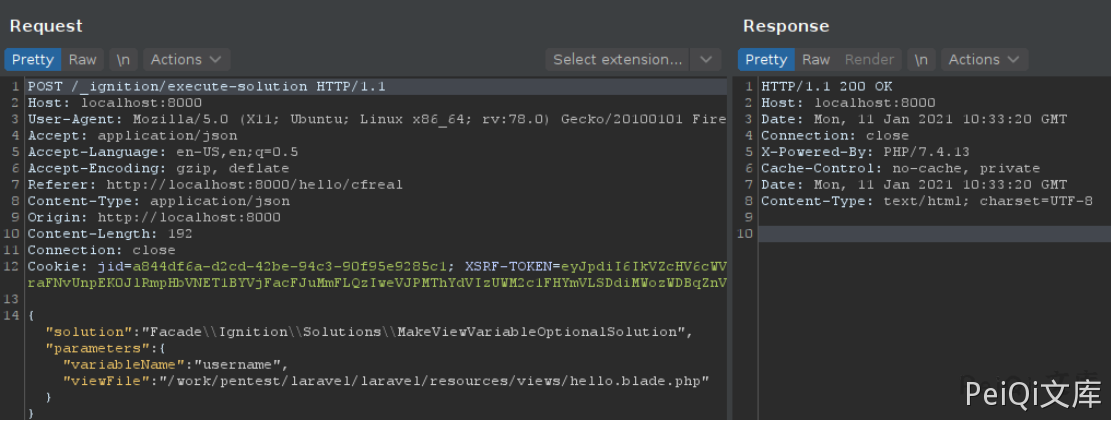
Task: Toggle the \n button in Response panel
Action: point(921,60)
